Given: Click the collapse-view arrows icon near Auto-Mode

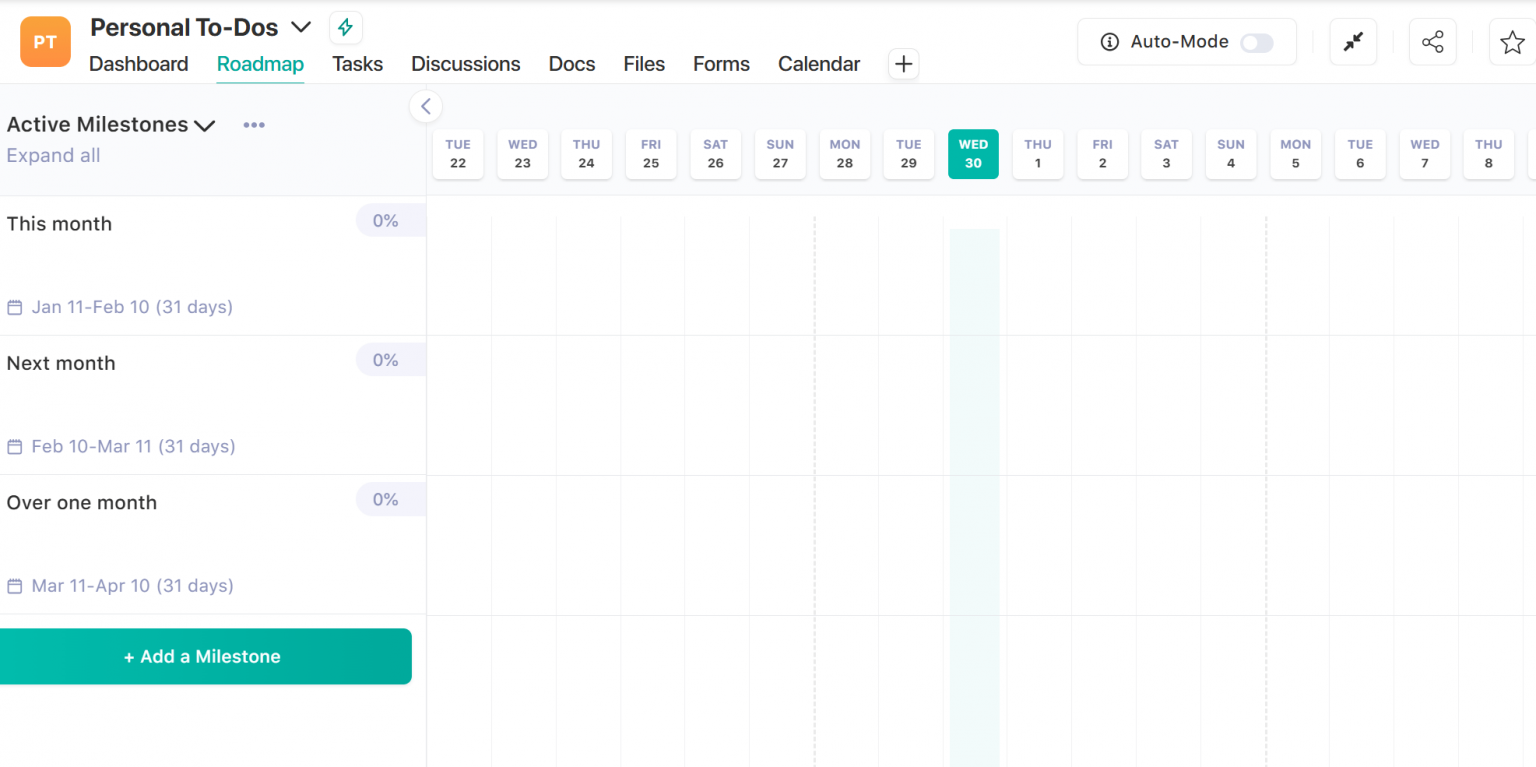Looking at the screenshot, I should 1353,41.
